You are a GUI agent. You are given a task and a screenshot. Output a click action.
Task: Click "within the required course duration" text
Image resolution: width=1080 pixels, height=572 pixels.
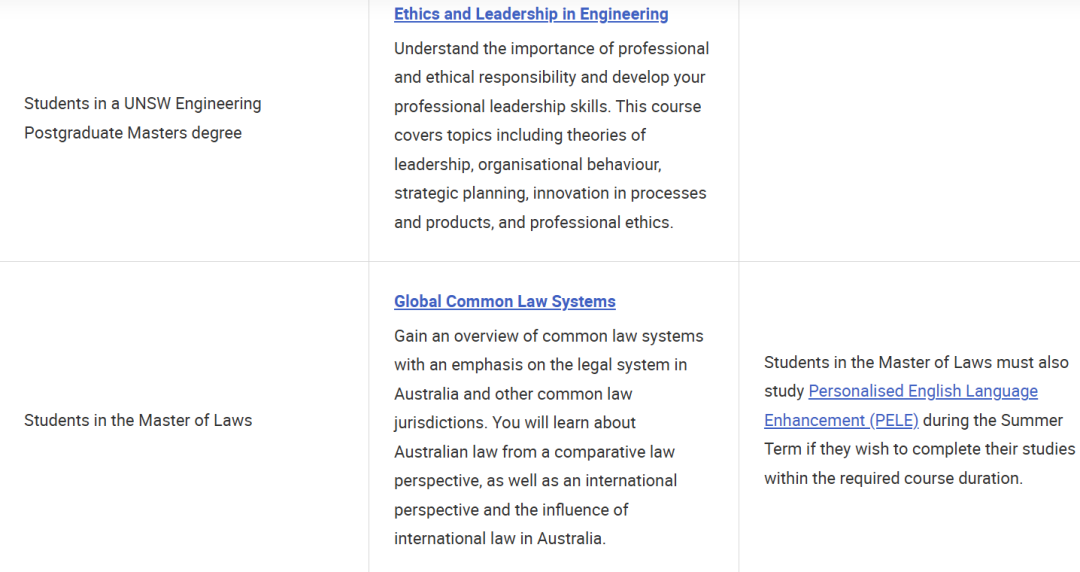click(x=893, y=478)
